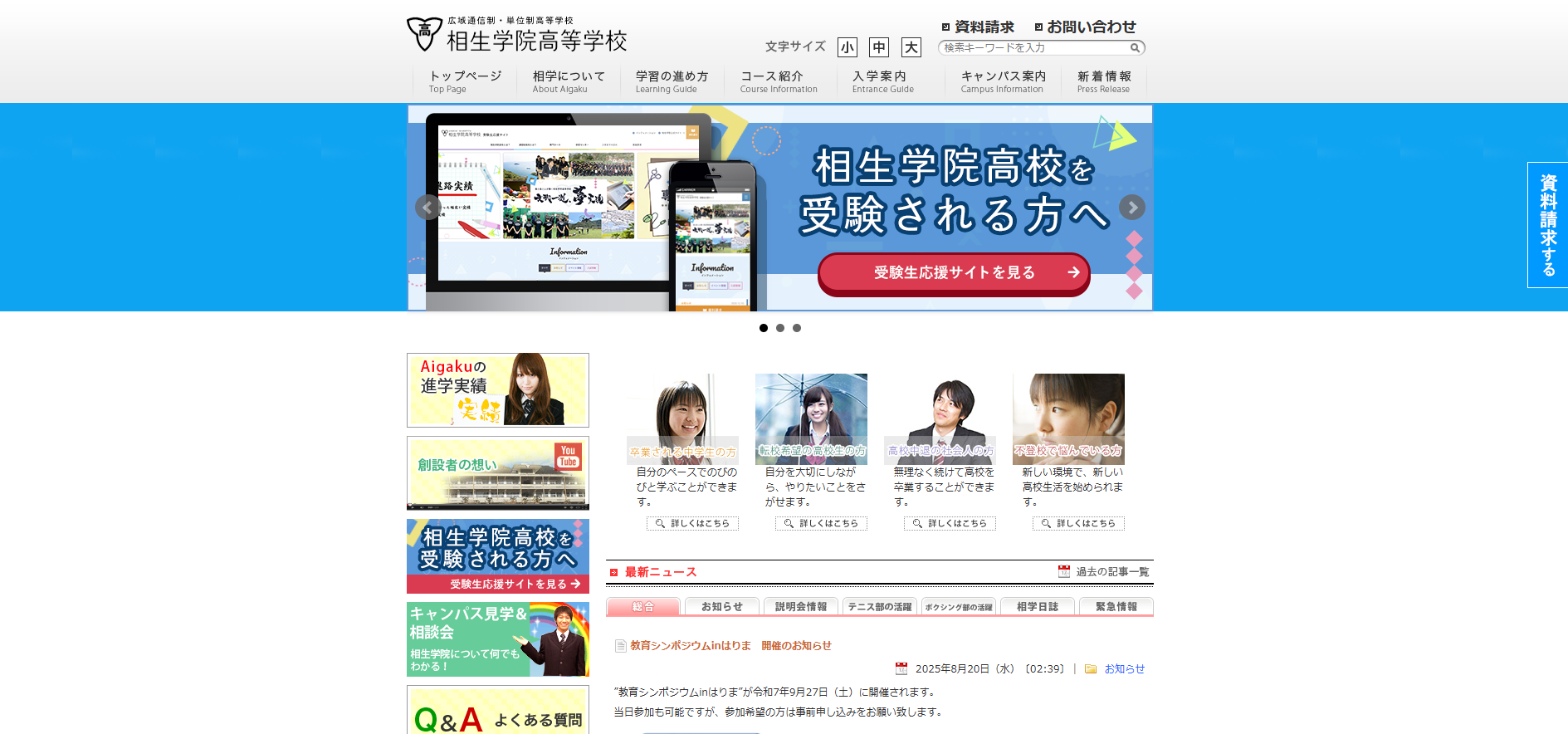Click 詳しくはこちら under 不登校で悩んでいる方
This screenshot has height=734, width=1568.
1078,523
